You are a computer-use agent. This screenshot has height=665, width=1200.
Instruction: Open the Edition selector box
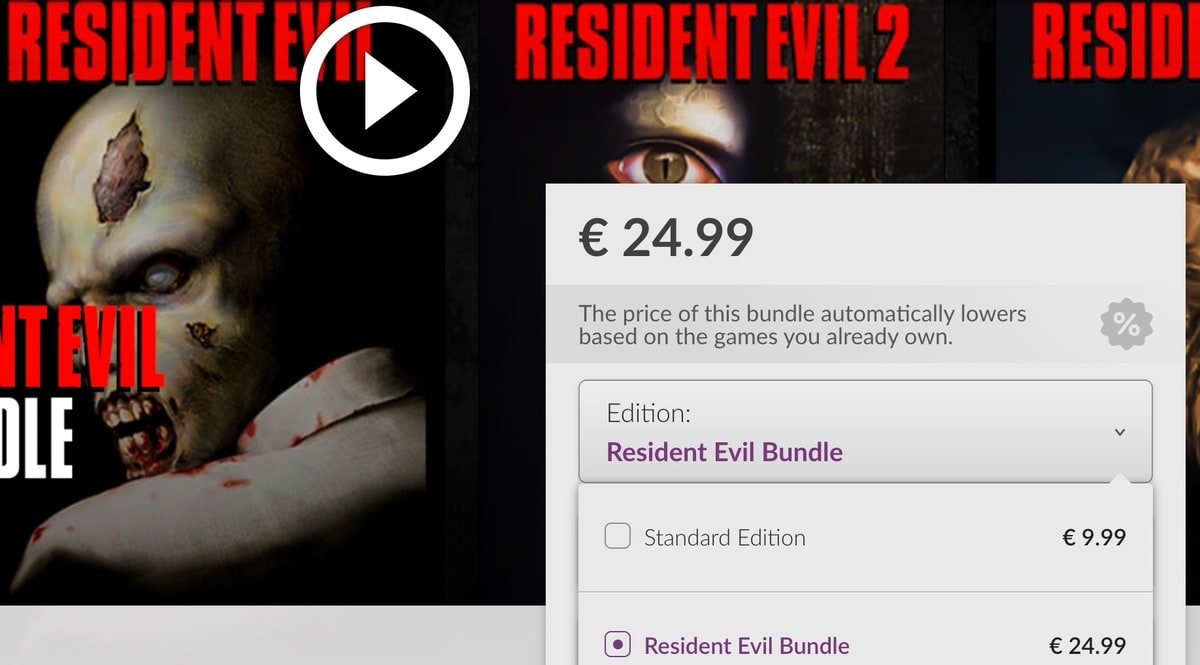[865, 431]
